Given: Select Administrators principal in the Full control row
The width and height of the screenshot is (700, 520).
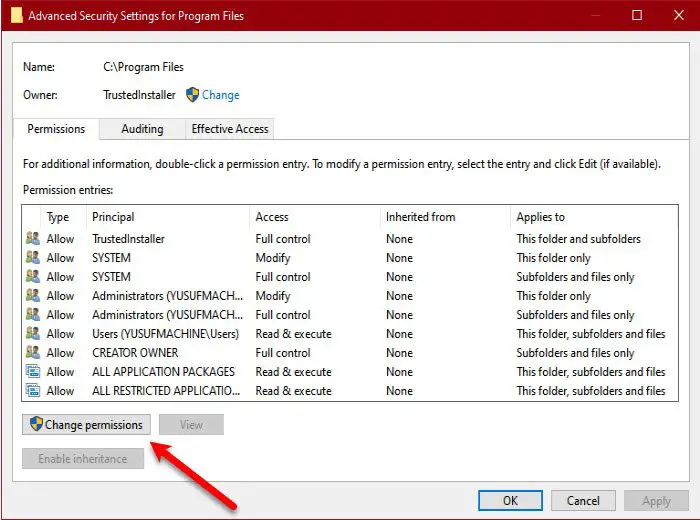Looking at the screenshot, I should coord(167,315).
